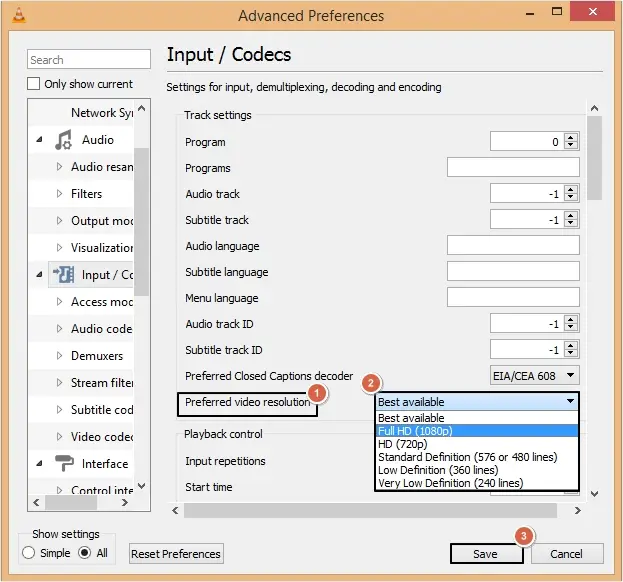Click tree panel horizontal scroll right arrow
This screenshot has width=623, height=582.
(x=125, y=503)
